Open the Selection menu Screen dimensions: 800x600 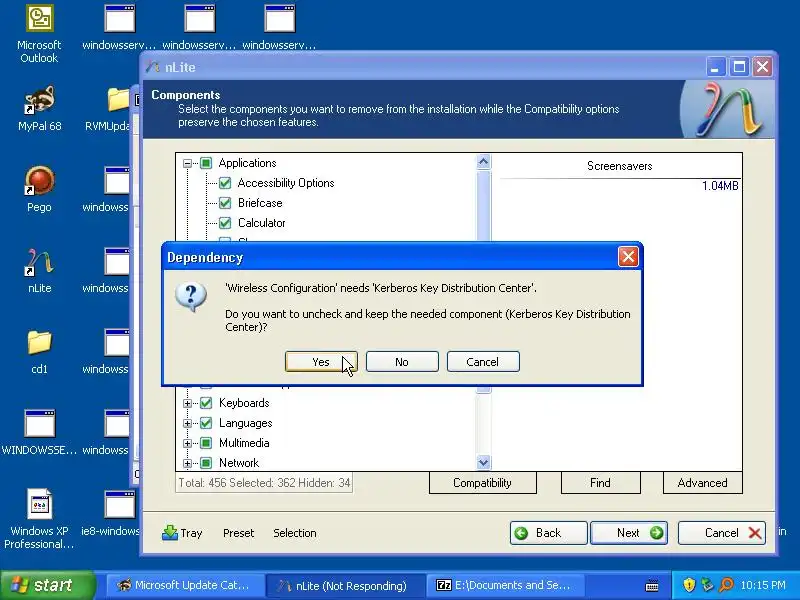click(x=295, y=533)
